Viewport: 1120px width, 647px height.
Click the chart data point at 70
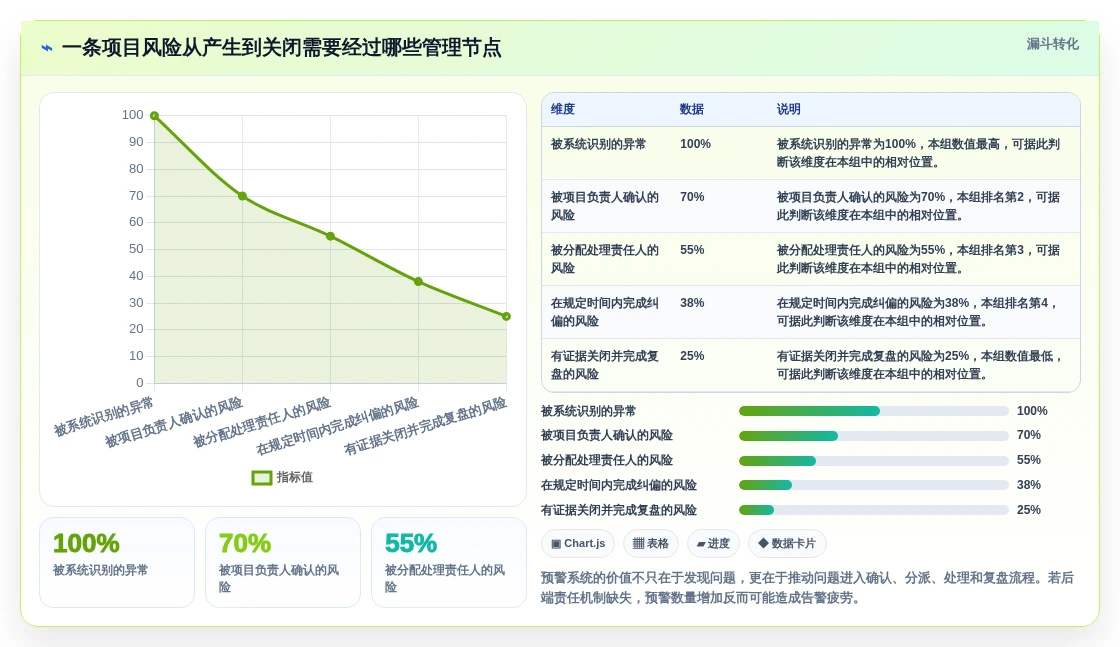point(242,196)
